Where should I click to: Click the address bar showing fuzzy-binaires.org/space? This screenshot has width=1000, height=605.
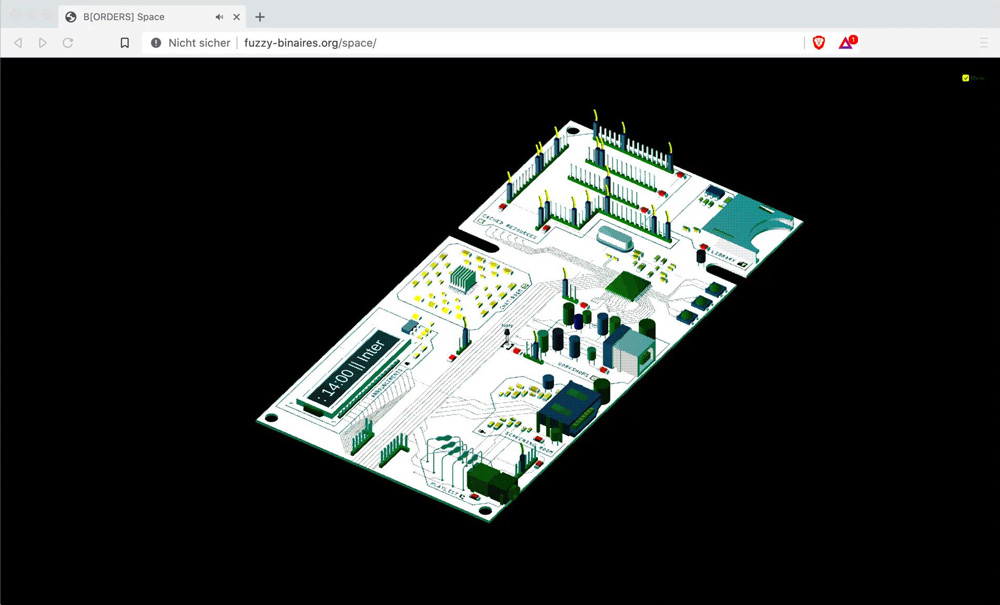coord(310,42)
